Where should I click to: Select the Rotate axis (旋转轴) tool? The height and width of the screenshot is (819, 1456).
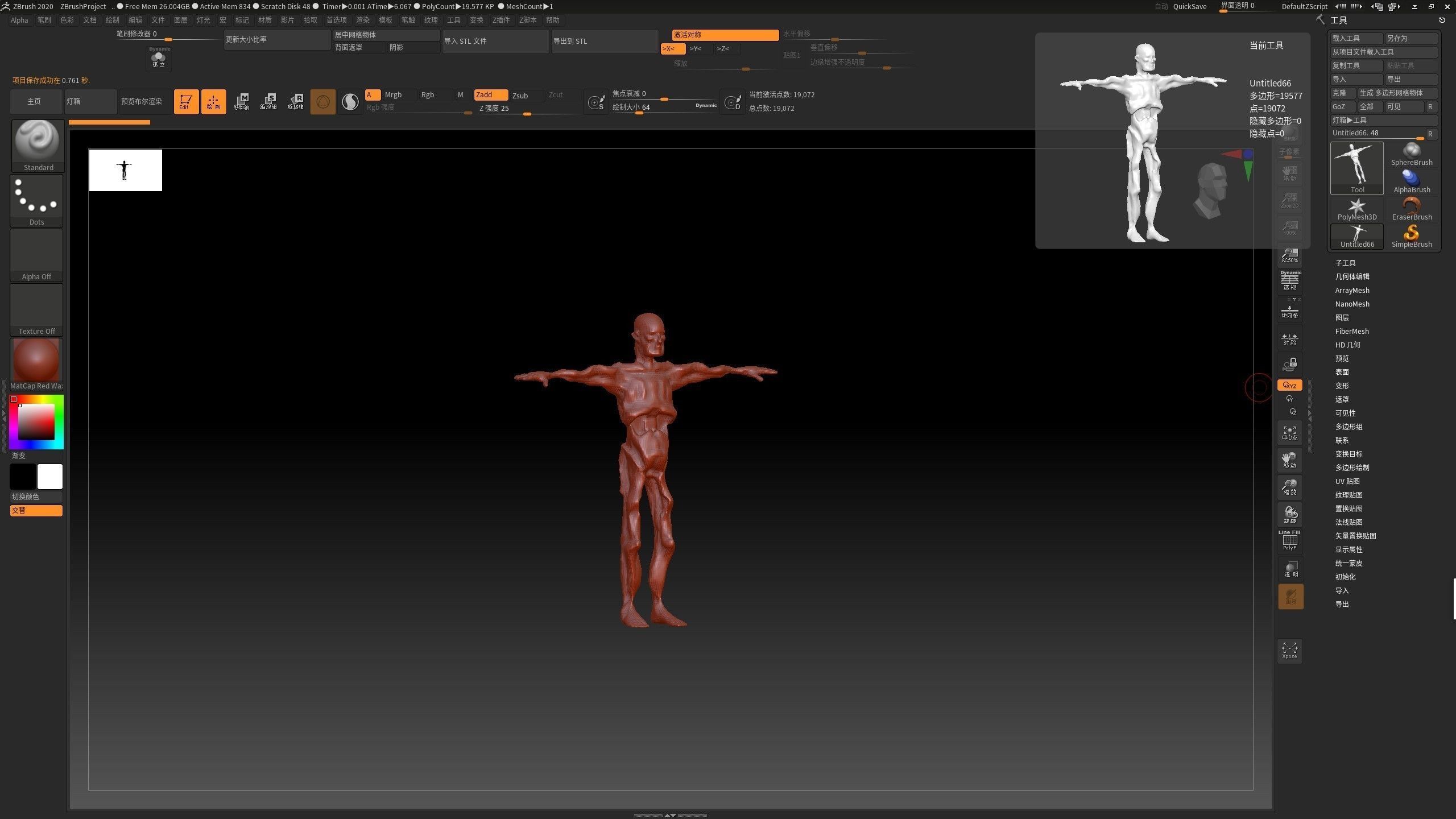[x=296, y=102]
